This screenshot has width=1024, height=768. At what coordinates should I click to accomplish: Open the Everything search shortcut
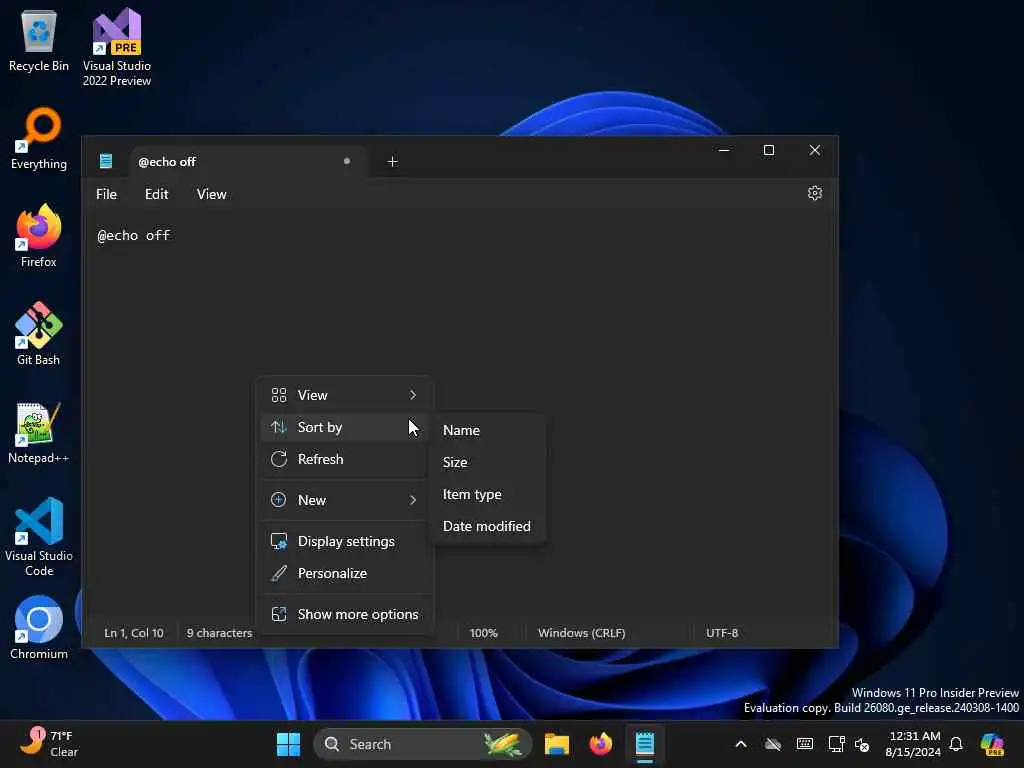[x=39, y=138]
